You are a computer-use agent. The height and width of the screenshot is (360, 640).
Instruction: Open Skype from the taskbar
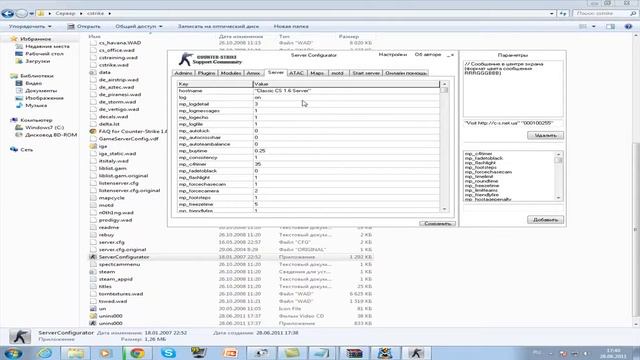pyautogui.click(x=168, y=353)
